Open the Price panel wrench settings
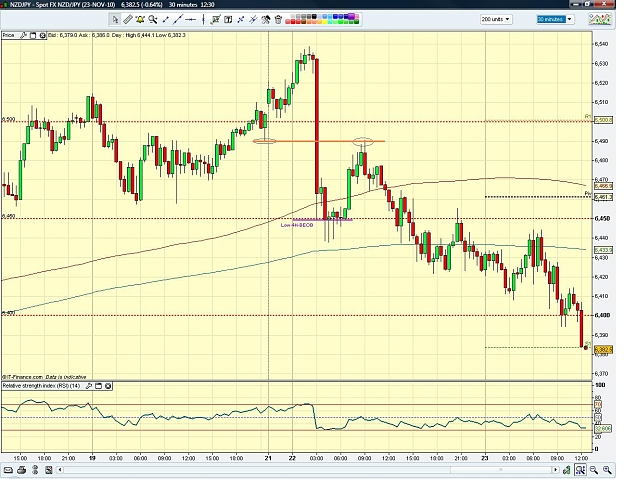625x479 pixels. point(24,35)
